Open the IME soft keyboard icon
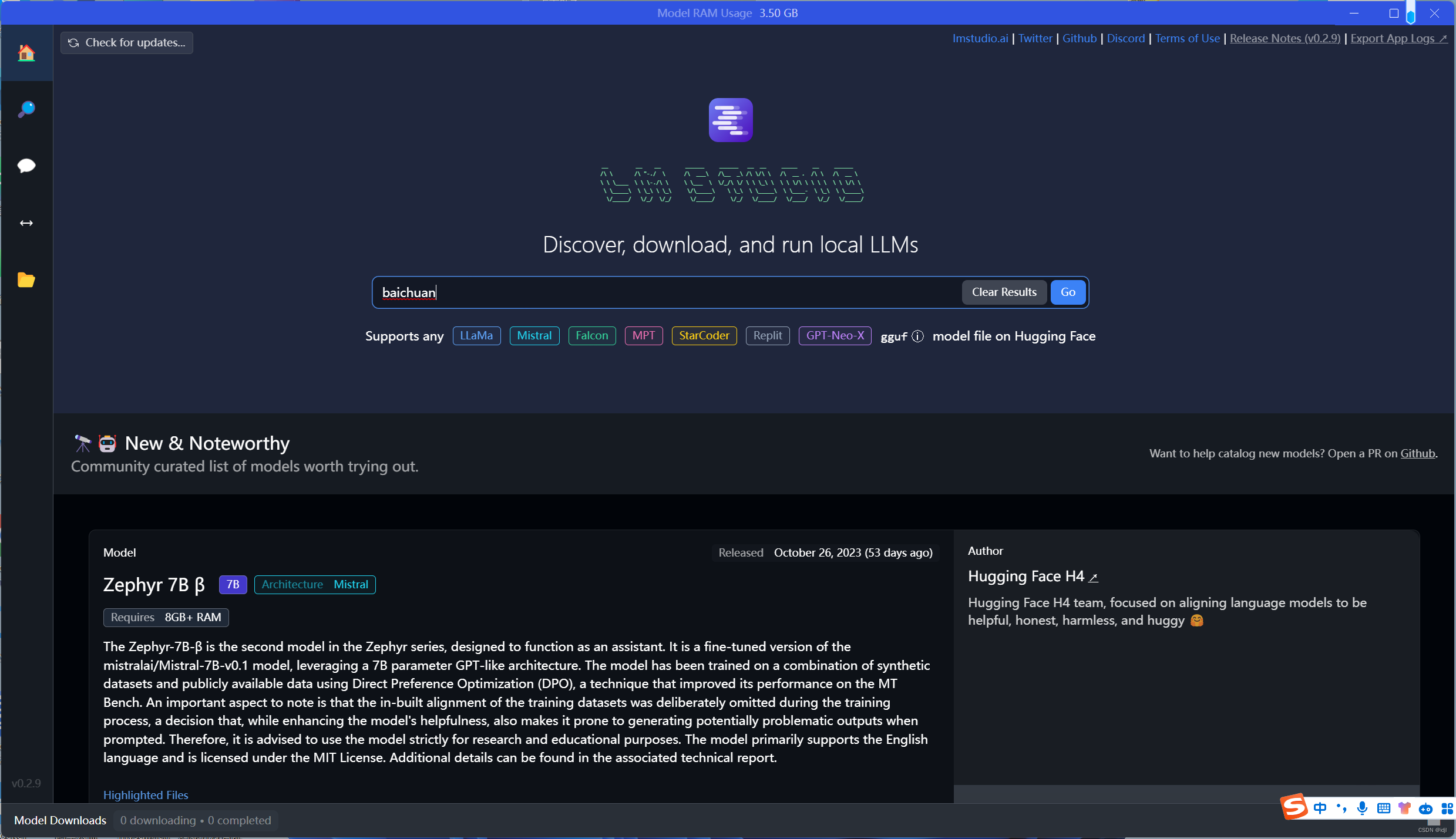Image resolution: width=1456 pixels, height=839 pixels. point(1384,808)
